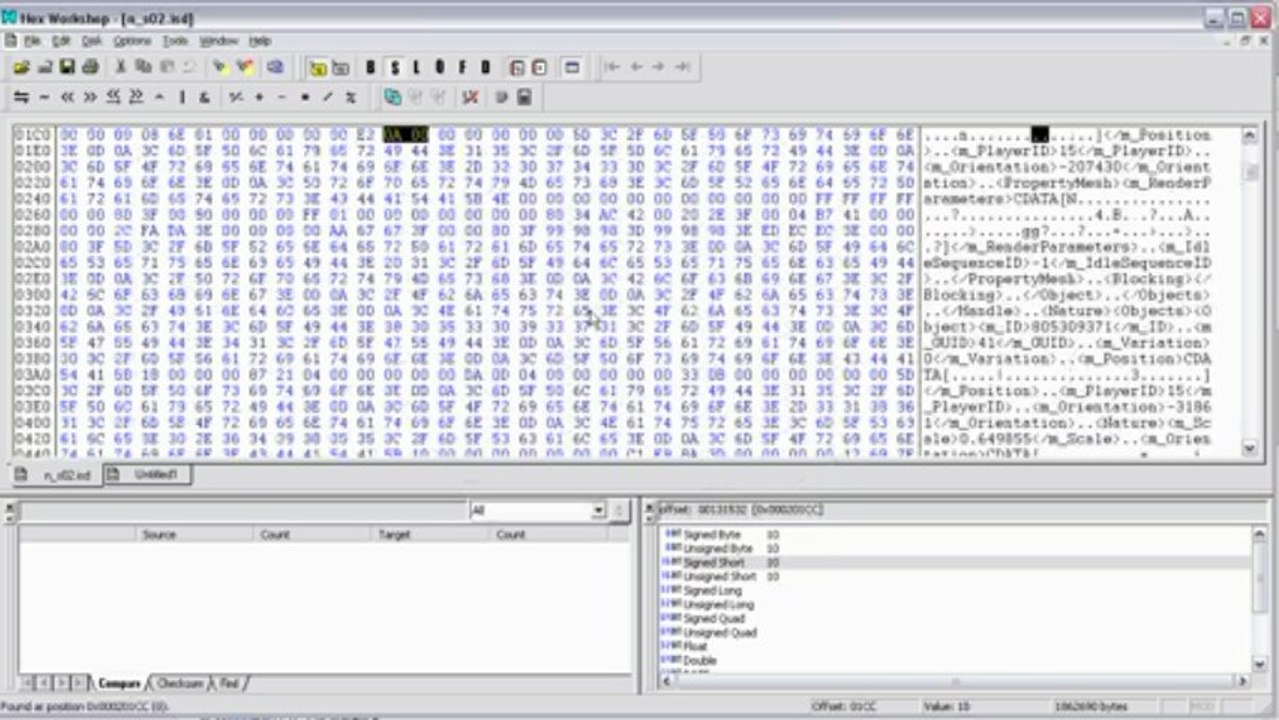
Task: Click the Compare files teal icon
Action: pyautogui.click(x=393, y=97)
